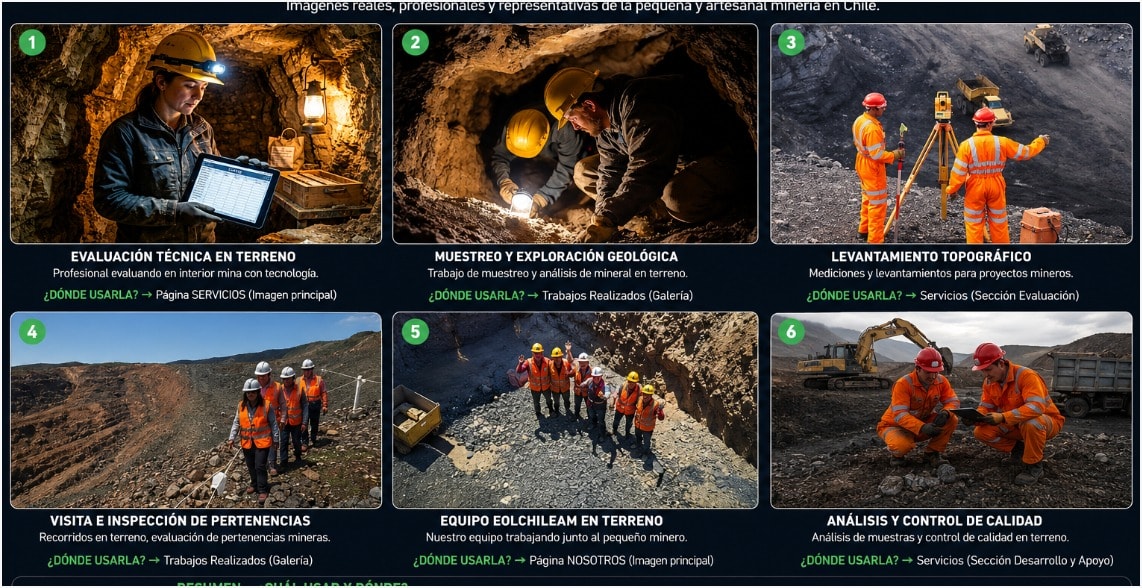The width and height of the screenshot is (1142, 588).
Task: Open the crouching workers with excavator photo
Action: point(951,410)
